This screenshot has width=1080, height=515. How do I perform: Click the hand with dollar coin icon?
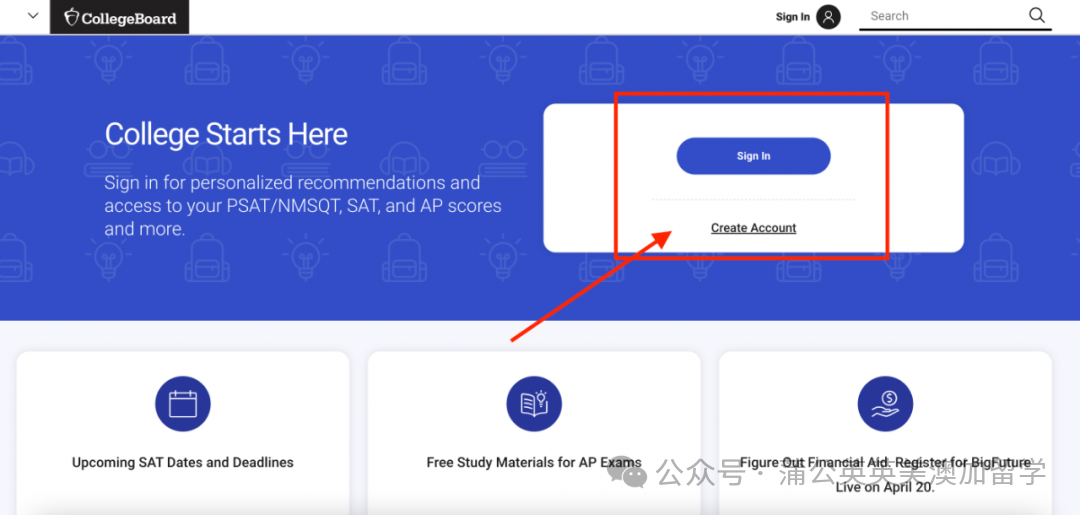(x=885, y=404)
